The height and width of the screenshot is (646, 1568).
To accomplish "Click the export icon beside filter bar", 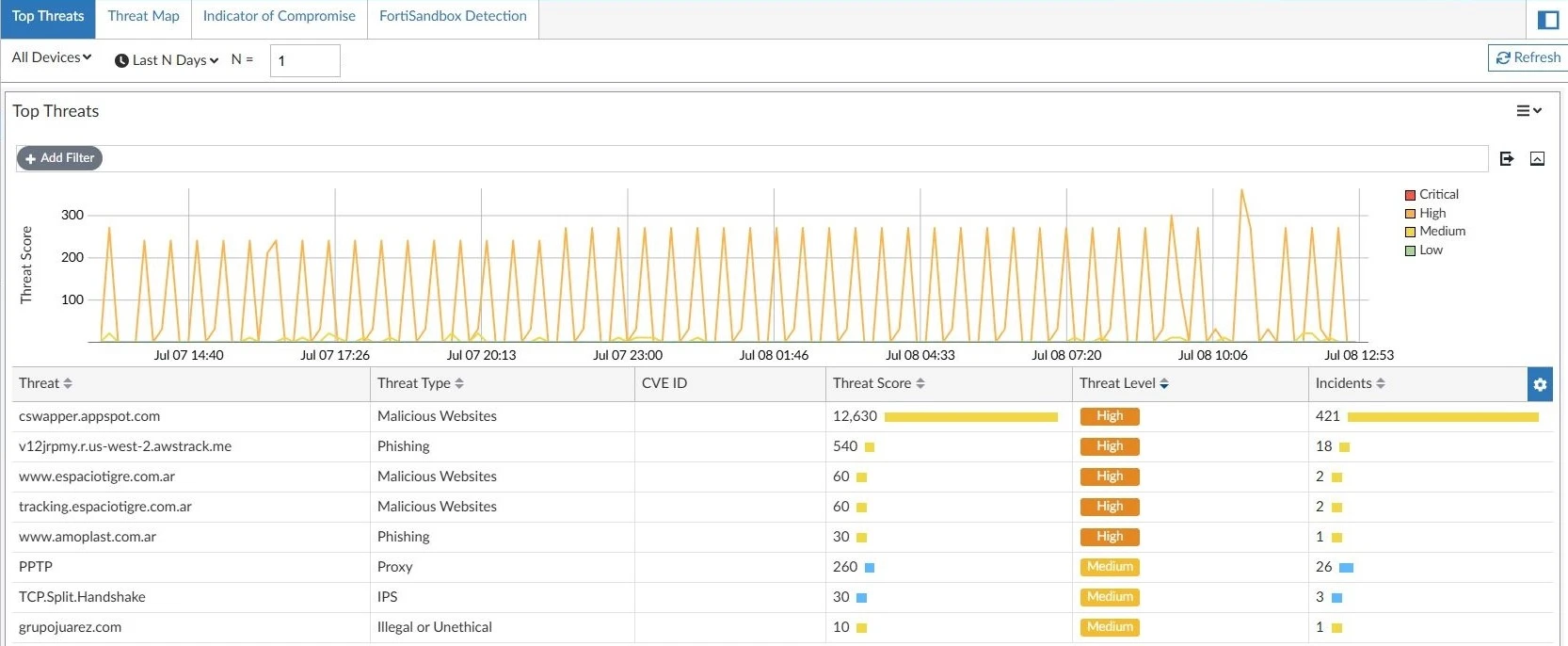I will (1507, 159).
